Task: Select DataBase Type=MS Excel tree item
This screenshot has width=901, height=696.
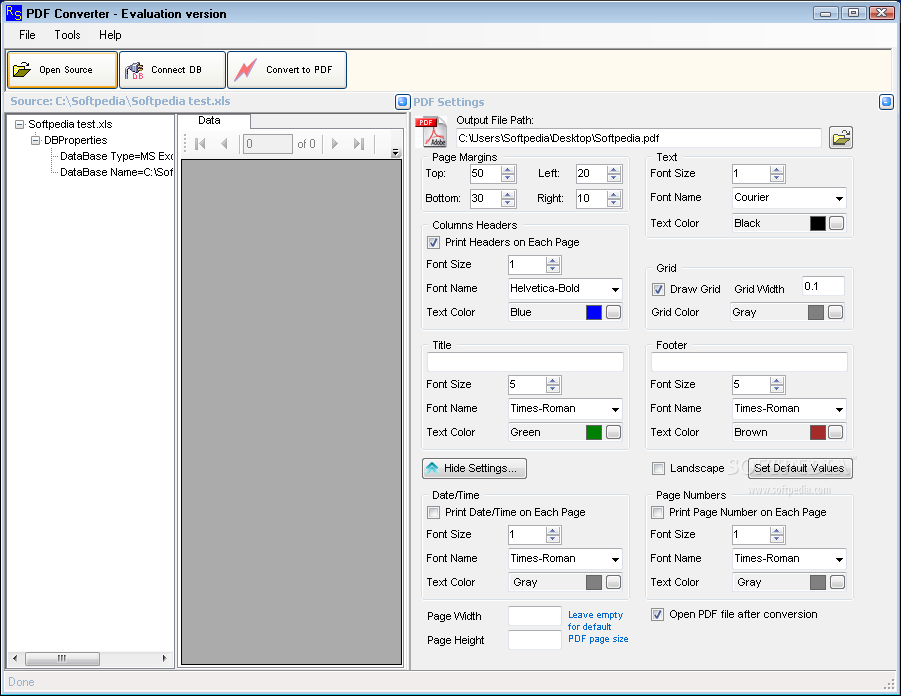Action: tap(116, 156)
